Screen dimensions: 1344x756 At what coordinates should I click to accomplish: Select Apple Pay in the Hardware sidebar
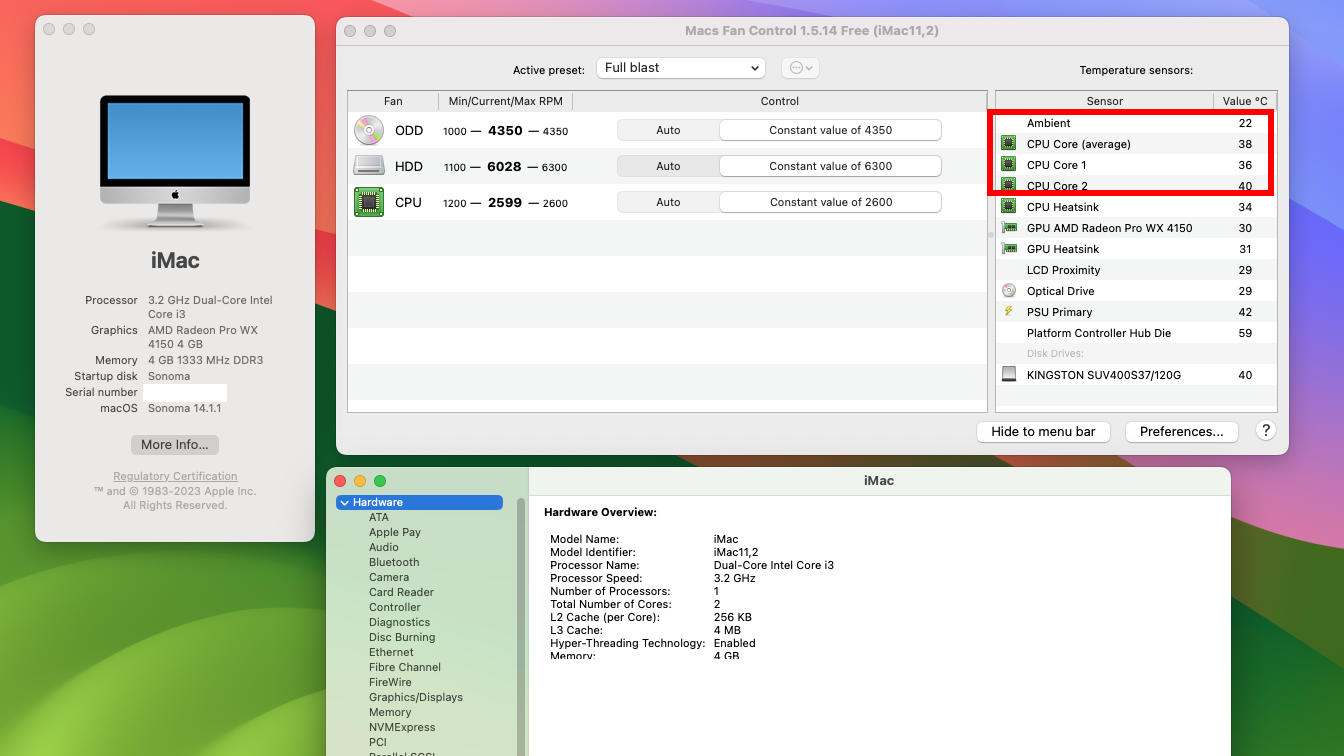395,532
